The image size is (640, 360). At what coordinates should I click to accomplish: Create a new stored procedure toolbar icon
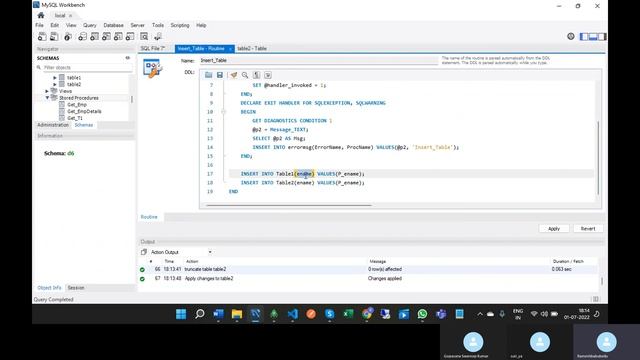coord(118,37)
